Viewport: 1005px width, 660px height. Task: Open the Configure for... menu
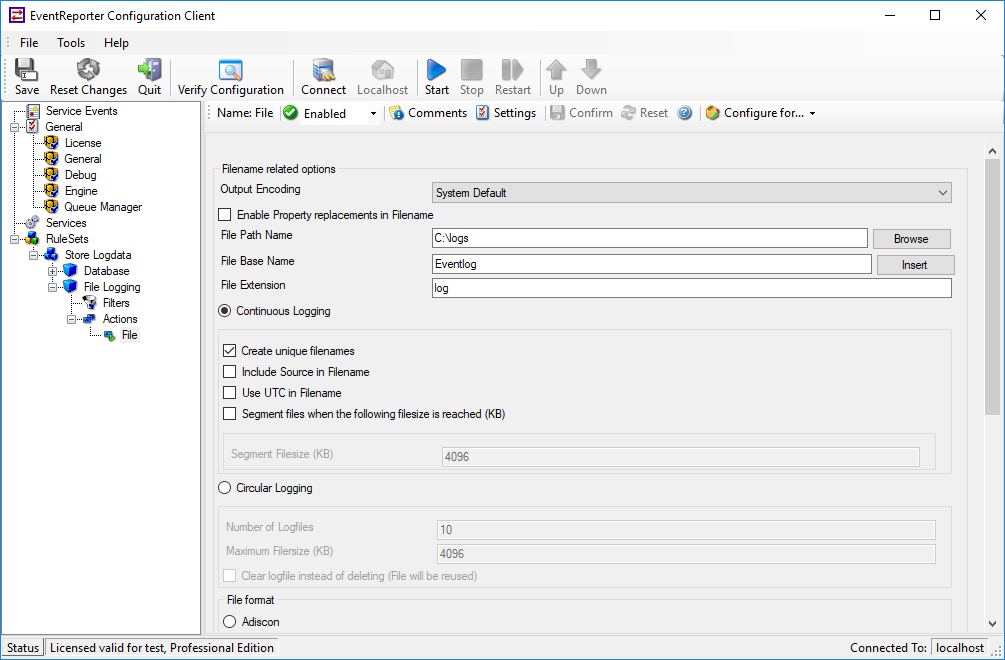761,113
